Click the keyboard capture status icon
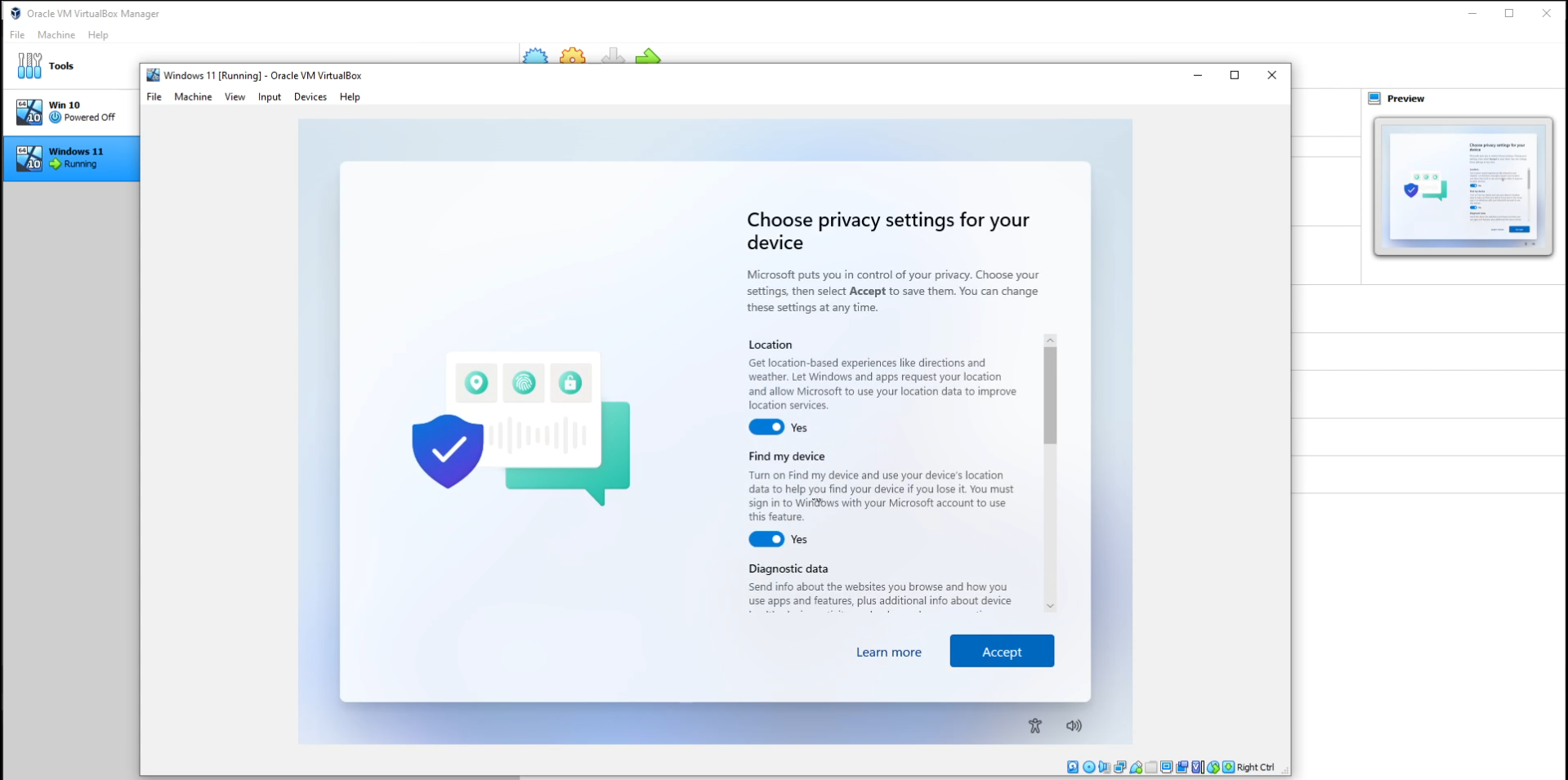 point(1228,767)
